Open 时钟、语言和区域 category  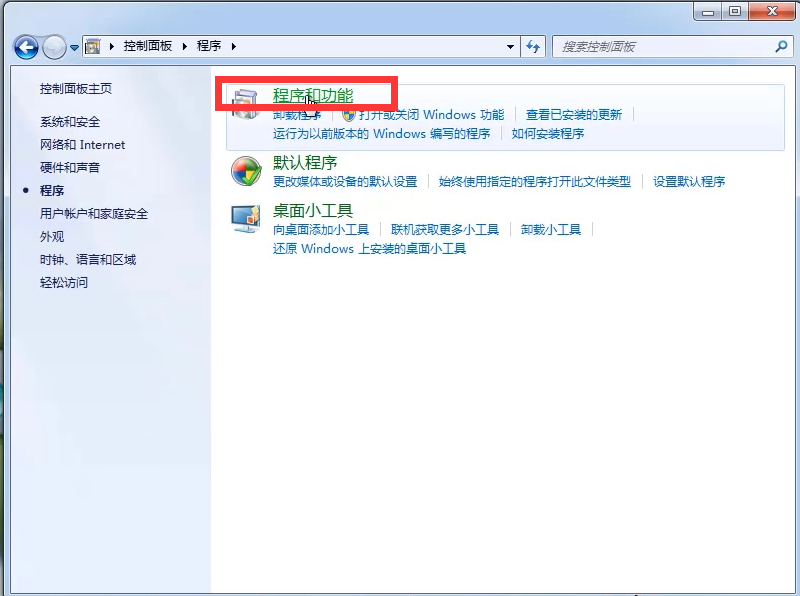88,260
